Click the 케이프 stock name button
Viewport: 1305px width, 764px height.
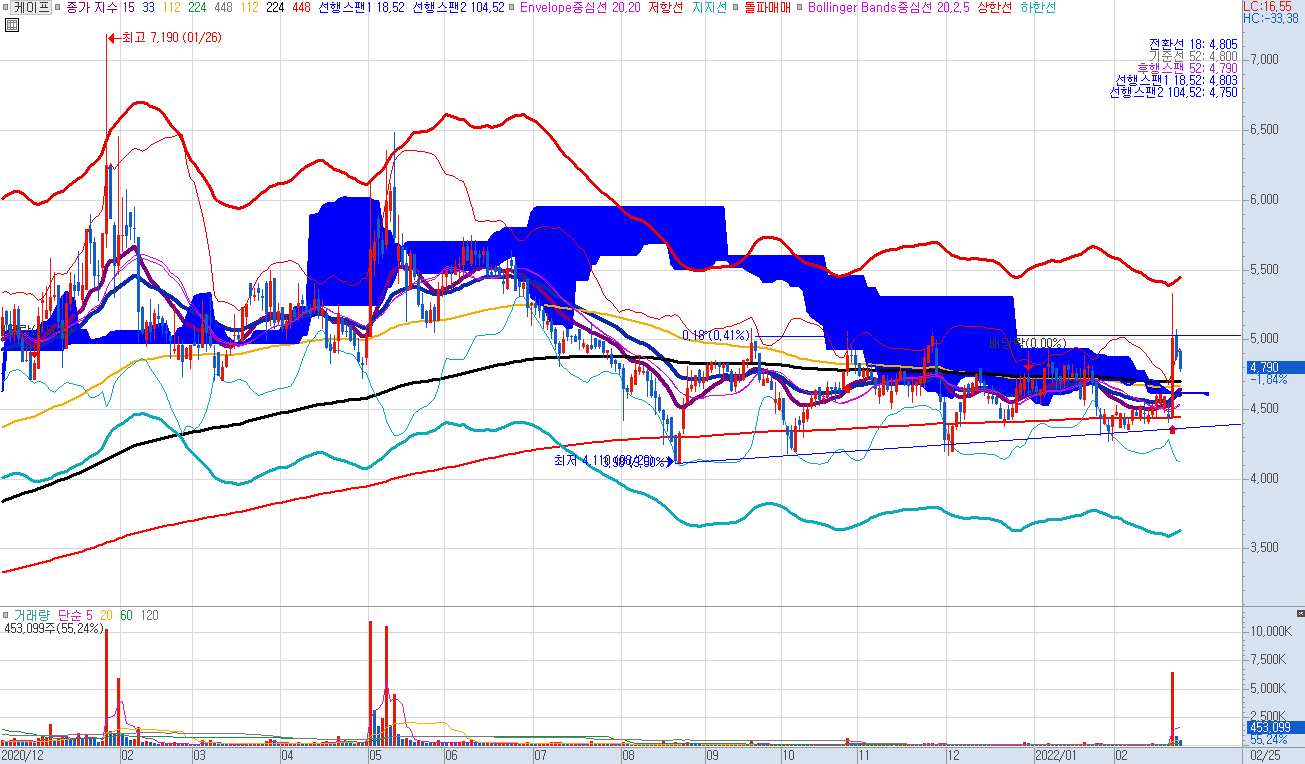click(x=31, y=7)
